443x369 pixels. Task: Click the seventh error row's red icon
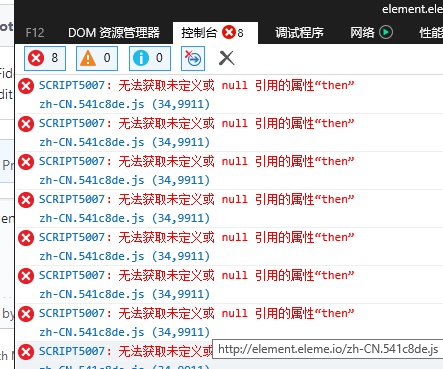26,314
